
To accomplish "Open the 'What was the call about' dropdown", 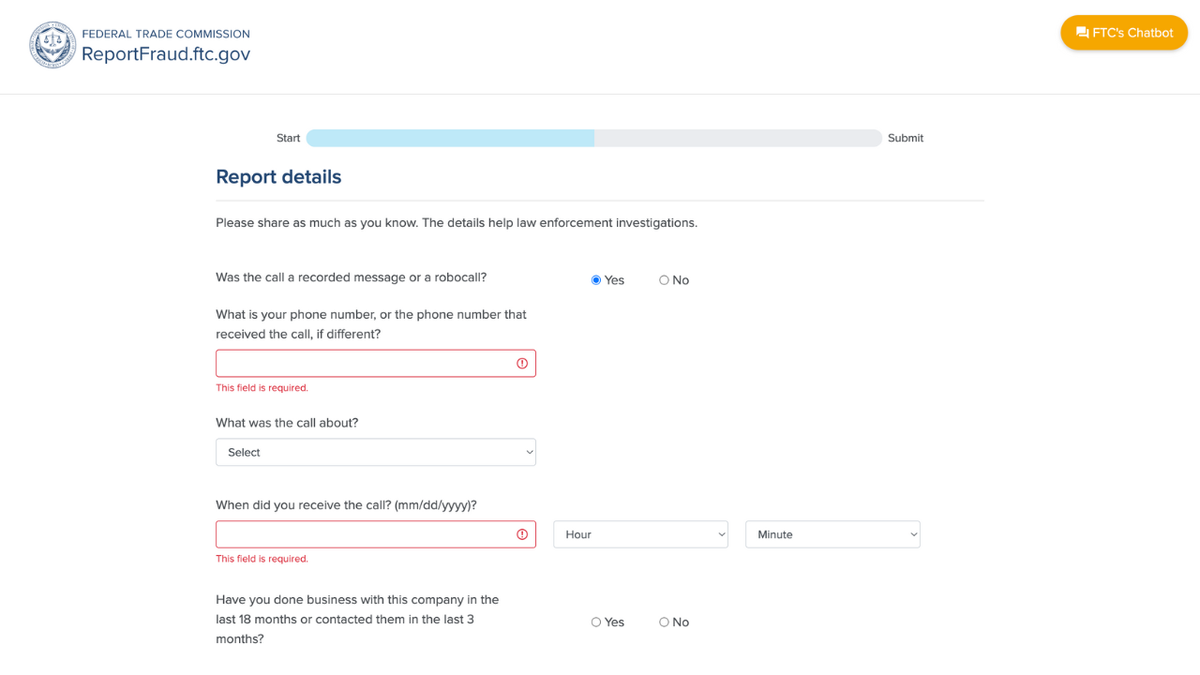I will [x=376, y=452].
